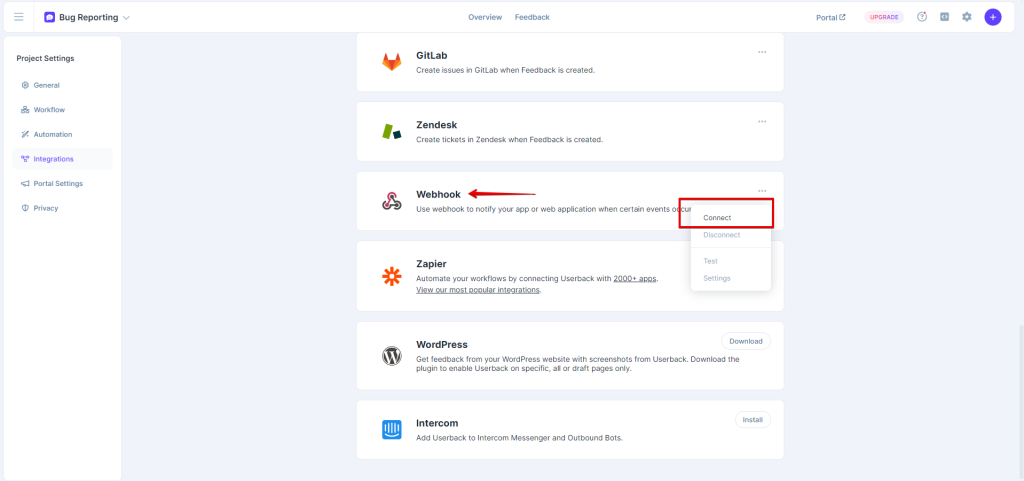Open the Zendesk three-dot options menu
The height and width of the screenshot is (481, 1024).
[762, 122]
